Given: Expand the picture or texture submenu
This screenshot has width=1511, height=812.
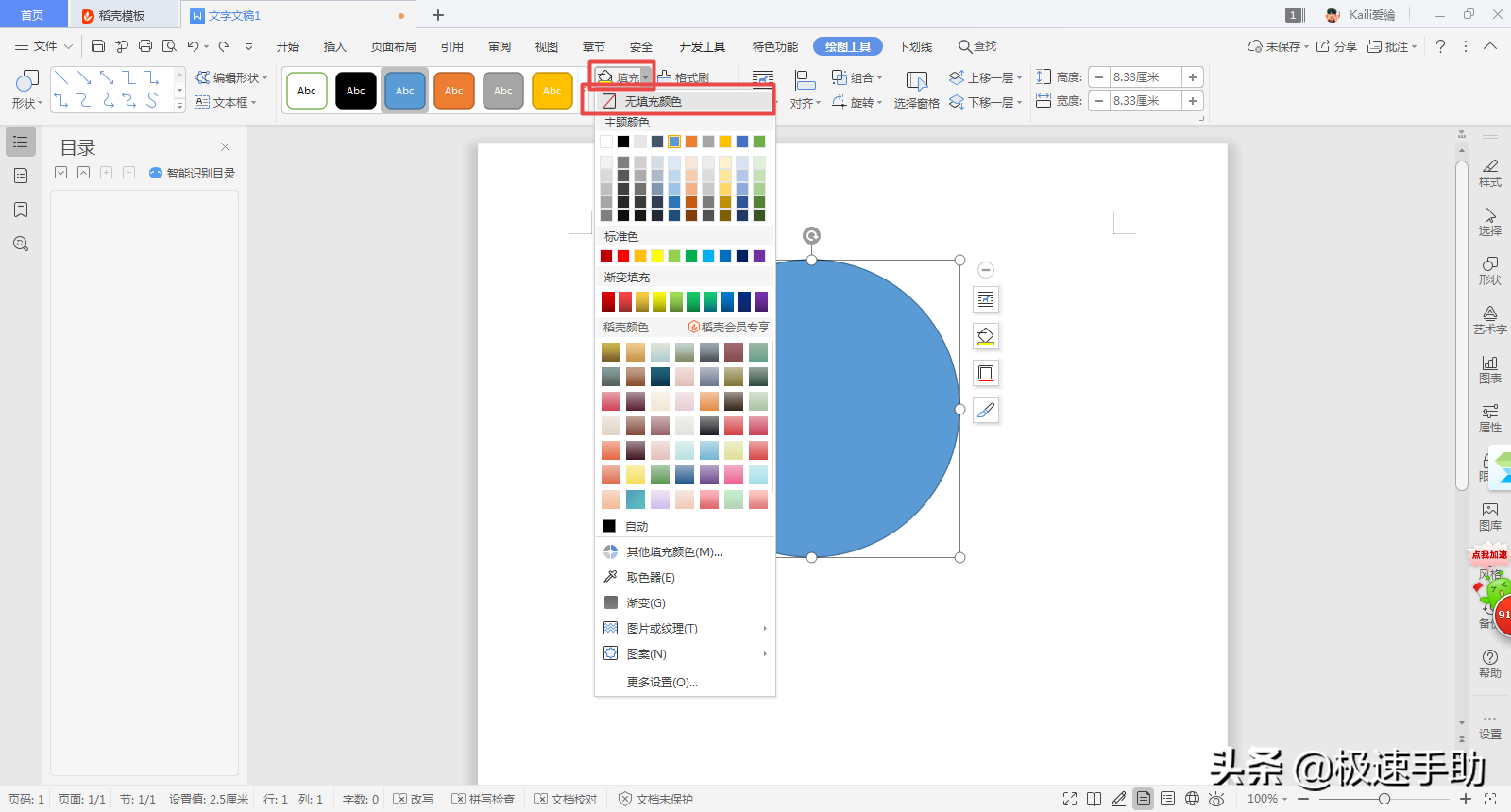Looking at the screenshot, I should click(x=685, y=628).
